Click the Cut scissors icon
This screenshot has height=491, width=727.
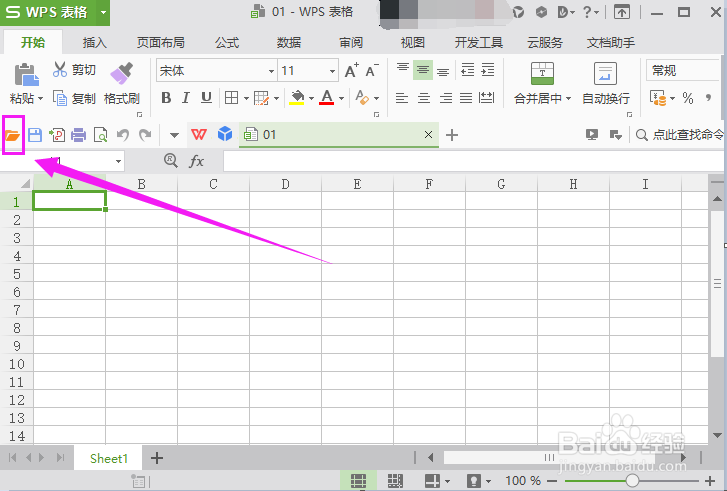[60, 70]
